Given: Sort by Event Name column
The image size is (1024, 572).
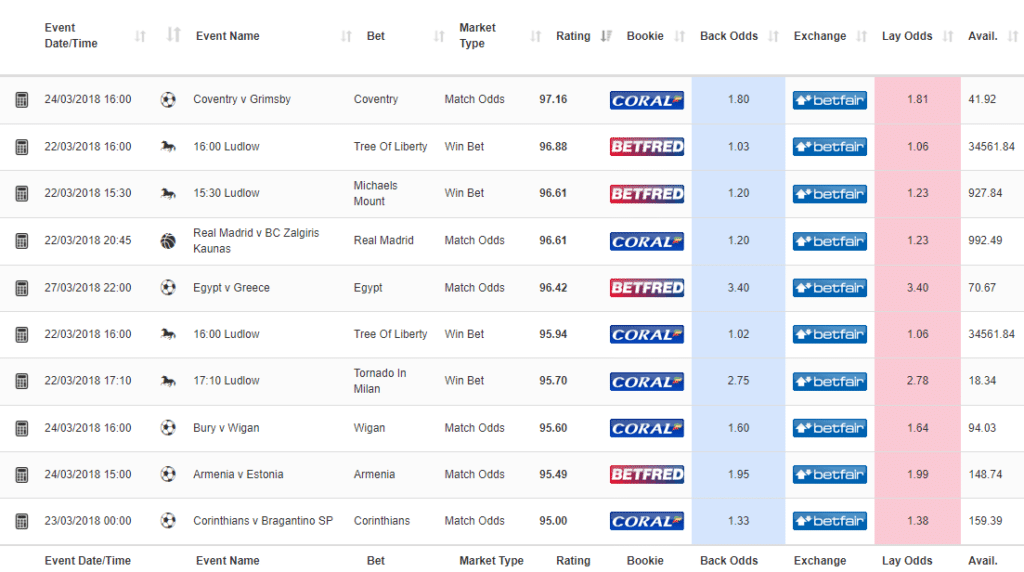Looking at the screenshot, I should pos(346,36).
